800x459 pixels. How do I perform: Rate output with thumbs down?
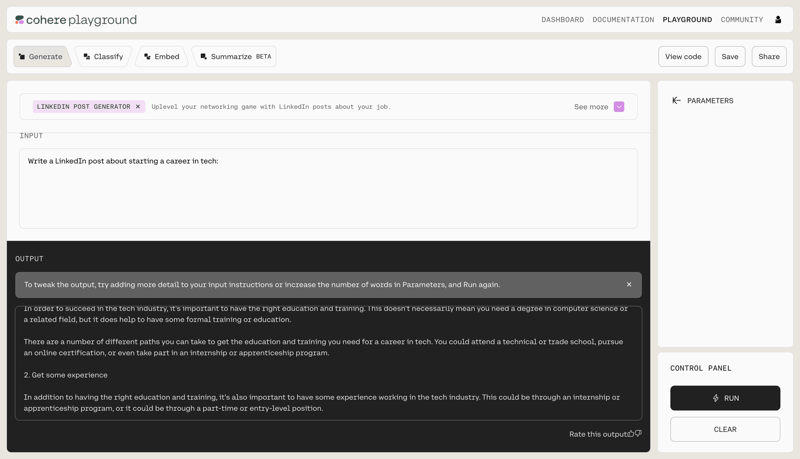(638, 434)
